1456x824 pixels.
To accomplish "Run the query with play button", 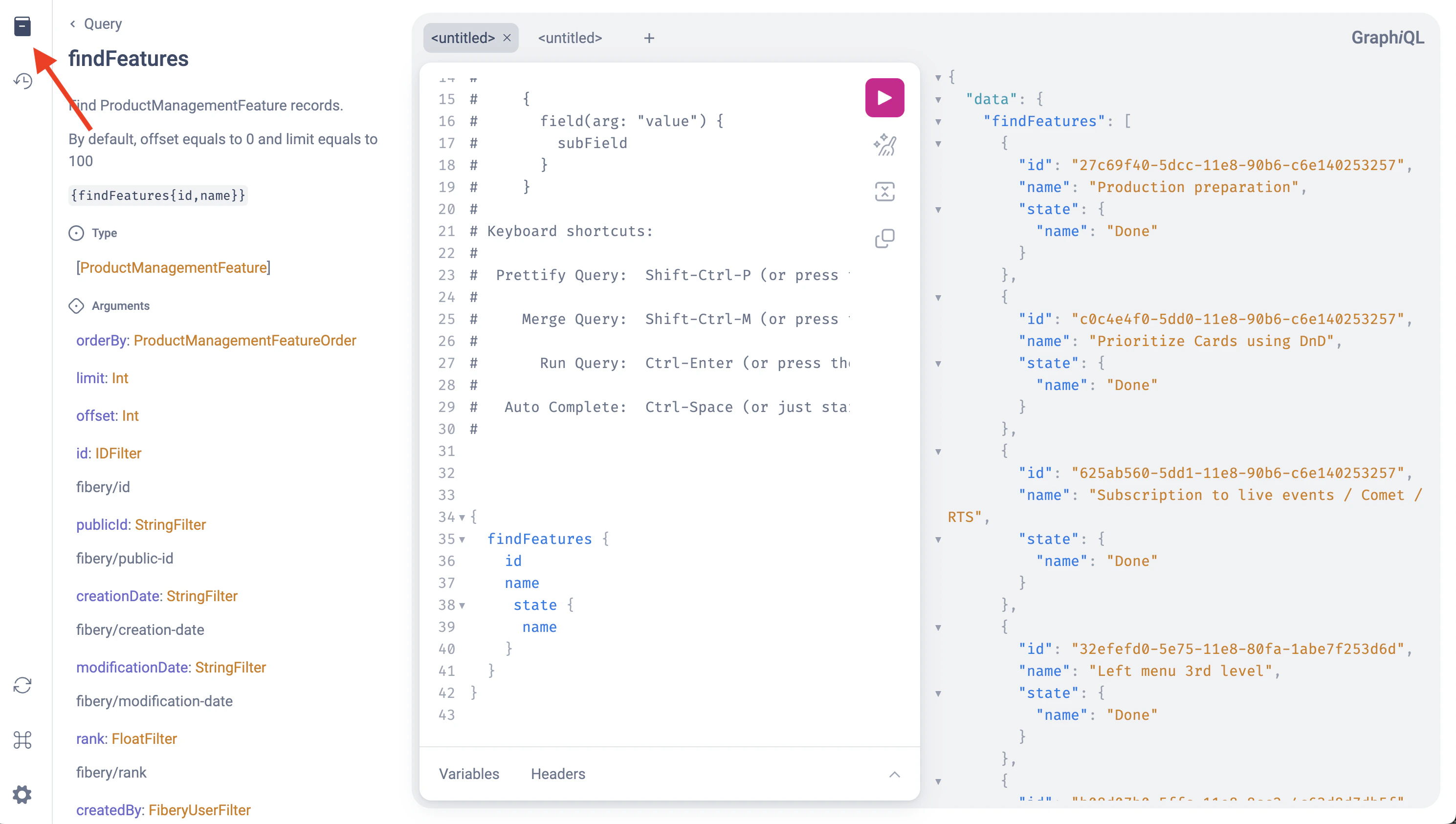I will pos(884,98).
